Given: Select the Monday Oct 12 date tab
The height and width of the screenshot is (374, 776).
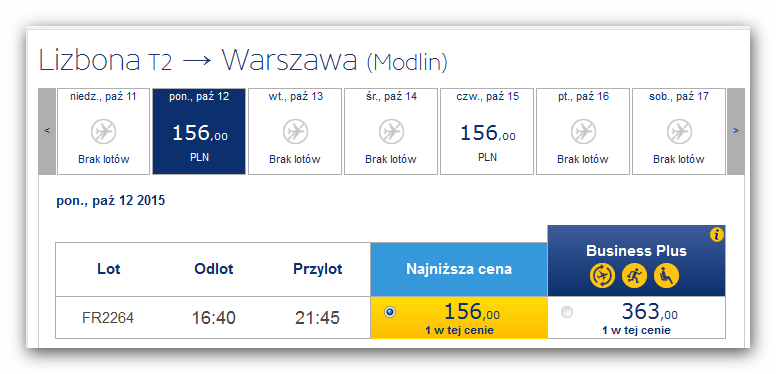Looking at the screenshot, I should tap(199, 131).
